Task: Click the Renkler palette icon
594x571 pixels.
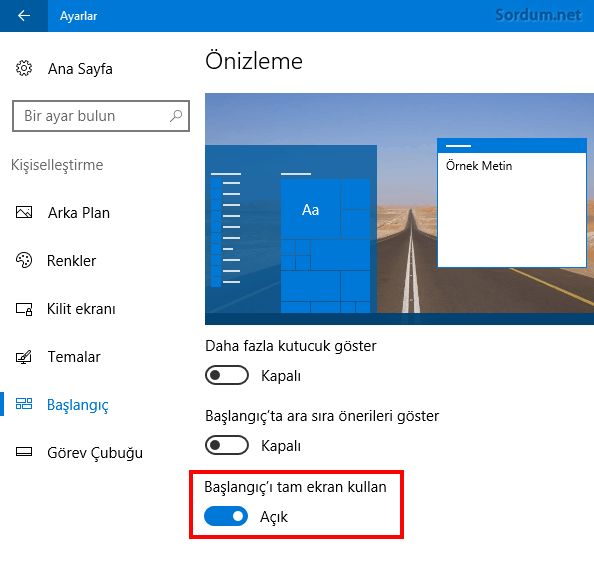Action: point(24,260)
